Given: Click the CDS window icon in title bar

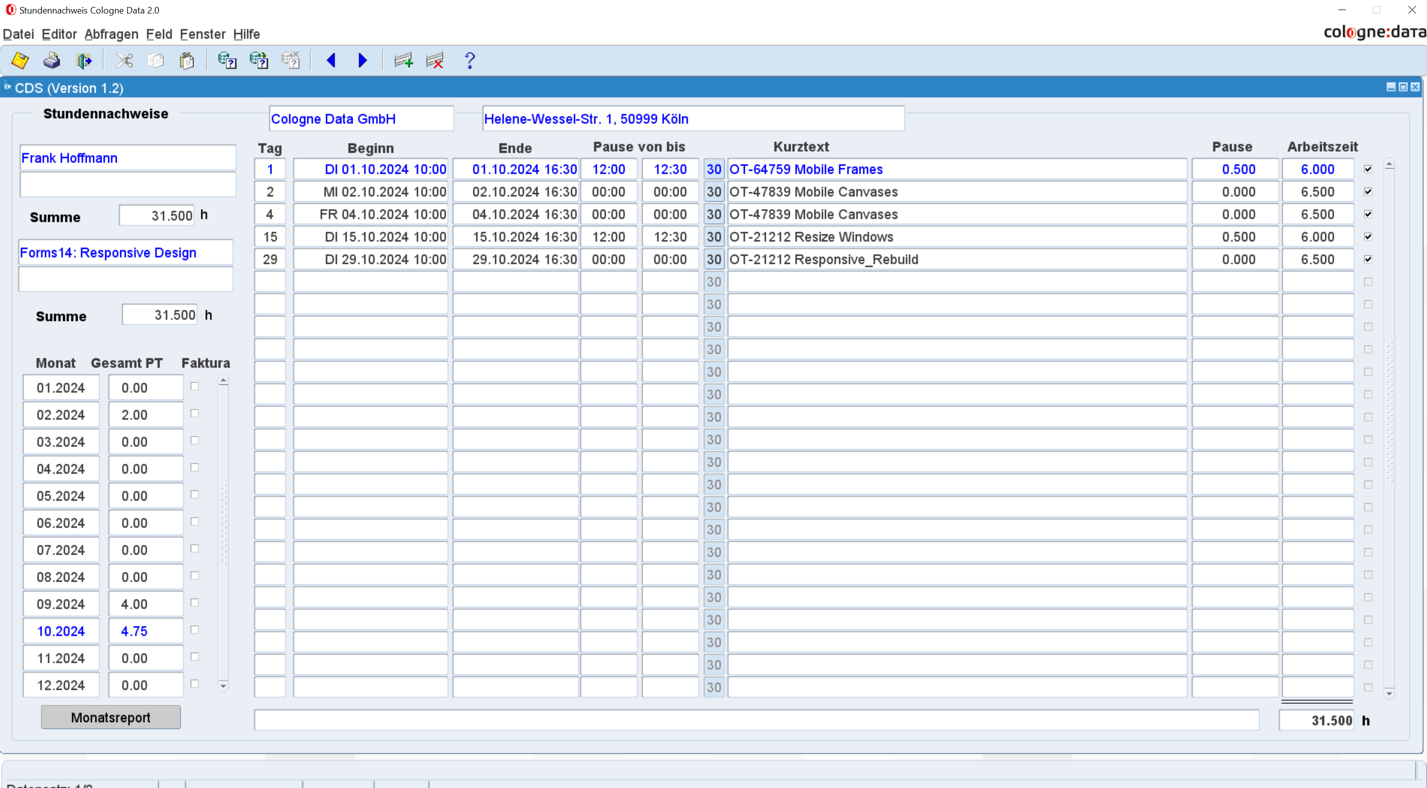Looking at the screenshot, I should click(x=7, y=88).
